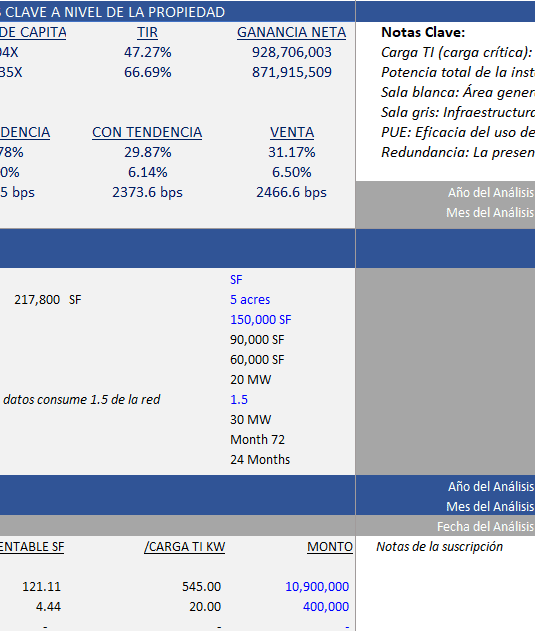Click the 871,915,509 value cell
This screenshot has height=631, width=535.
coord(291,72)
